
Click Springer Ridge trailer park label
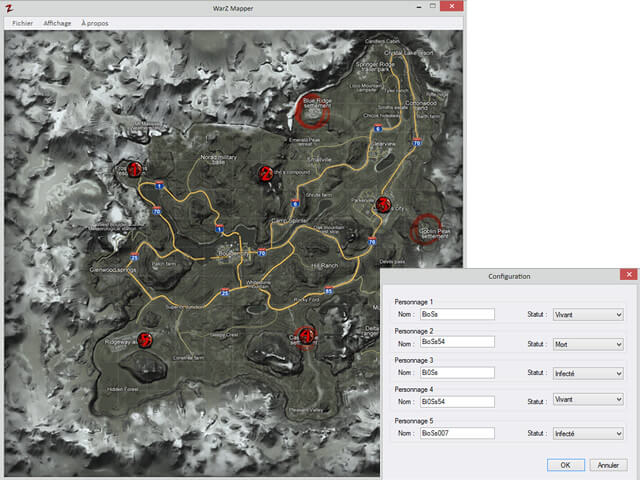pos(375,67)
